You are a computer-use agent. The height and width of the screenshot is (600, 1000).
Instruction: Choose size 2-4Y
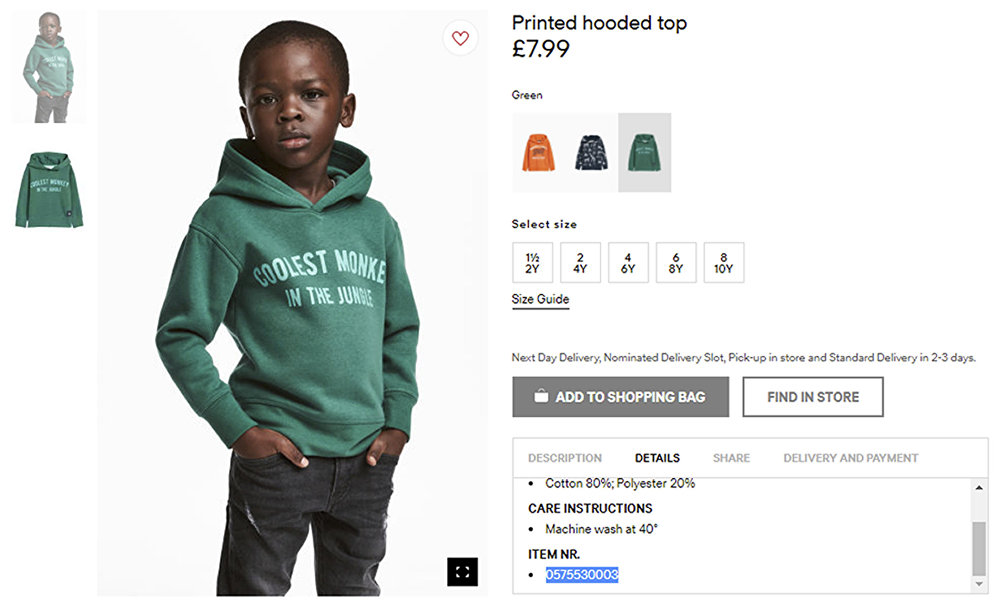coord(580,263)
